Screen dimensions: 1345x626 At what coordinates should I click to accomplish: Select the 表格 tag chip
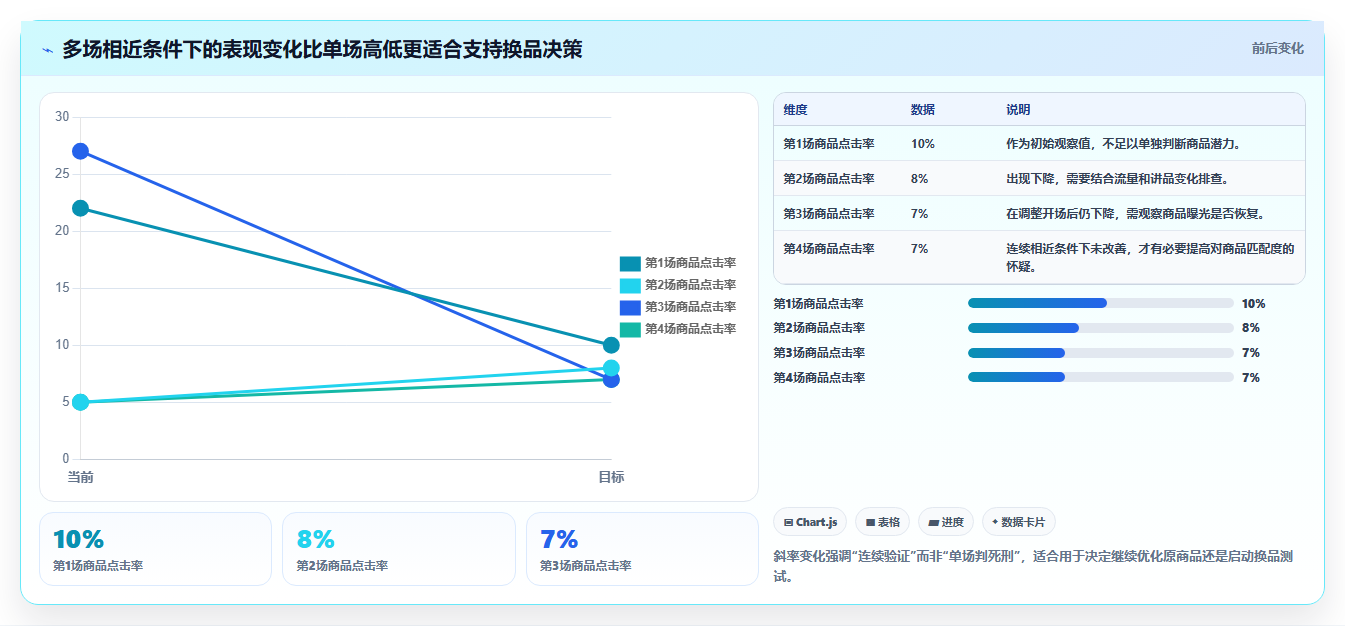pyautogui.click(x=882, y=522)
